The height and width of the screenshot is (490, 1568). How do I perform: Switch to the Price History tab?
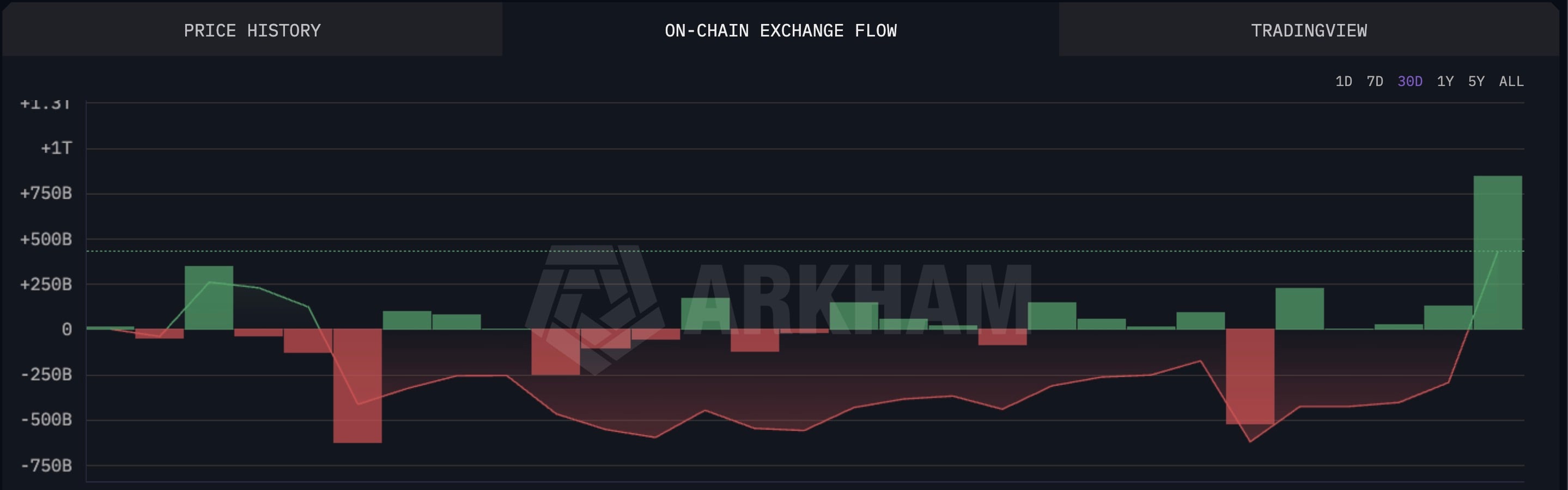(252, 30)
